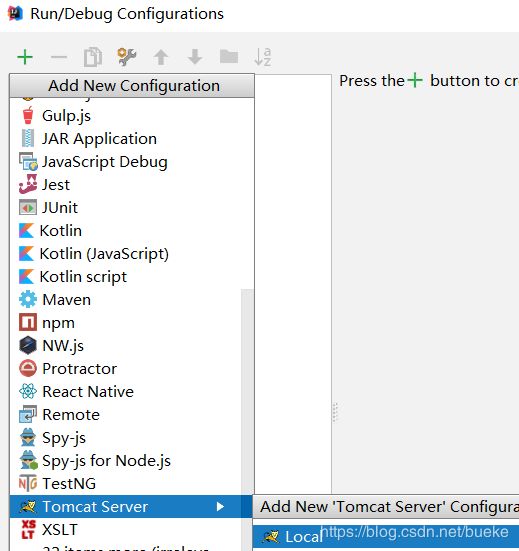Click the Remote configuration icon
The height and width of the screenshot is (551, 519).
point(28,414)
